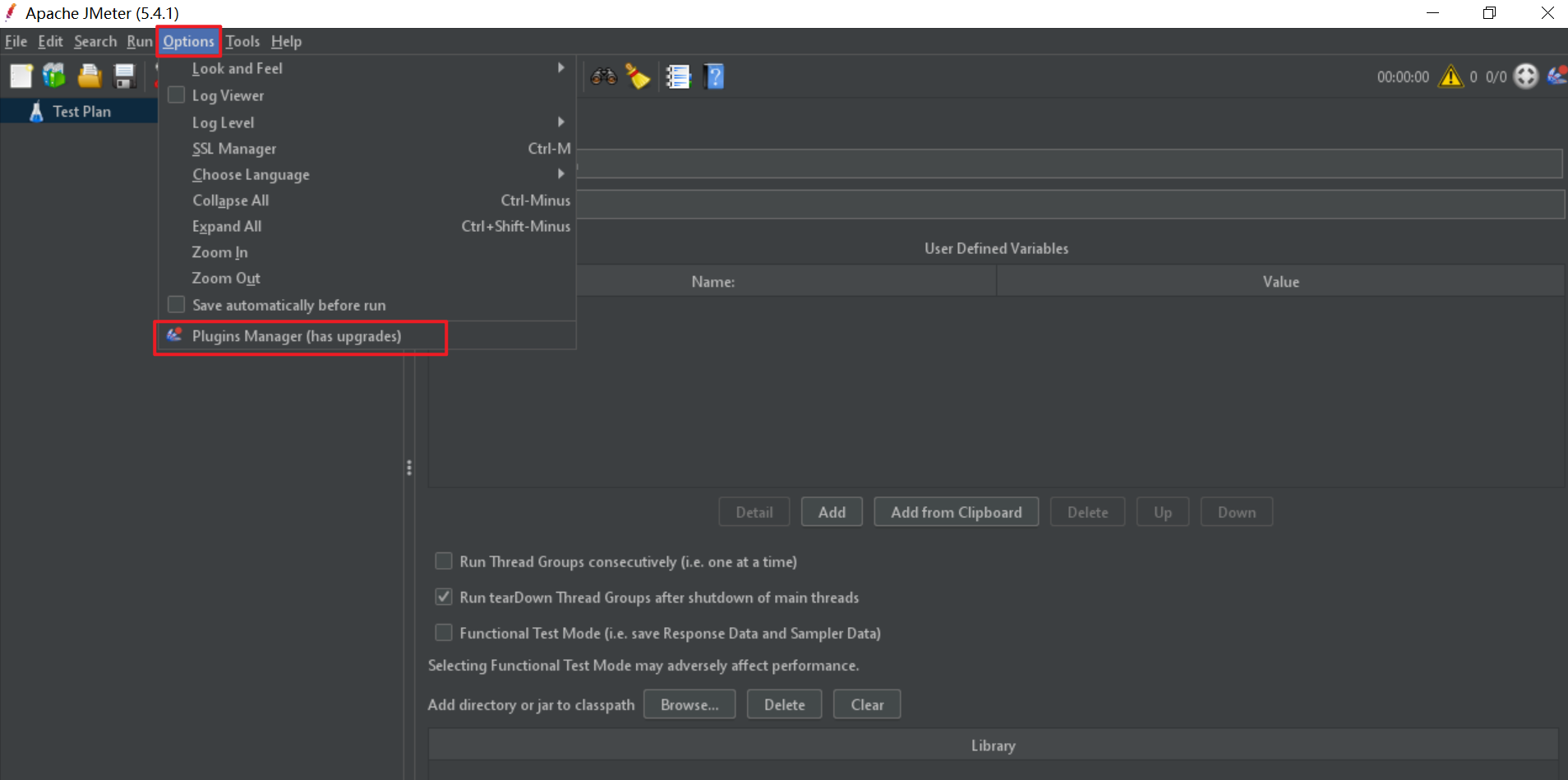
Task: Click the Delete button beside Browse
Action: point(785,704)
